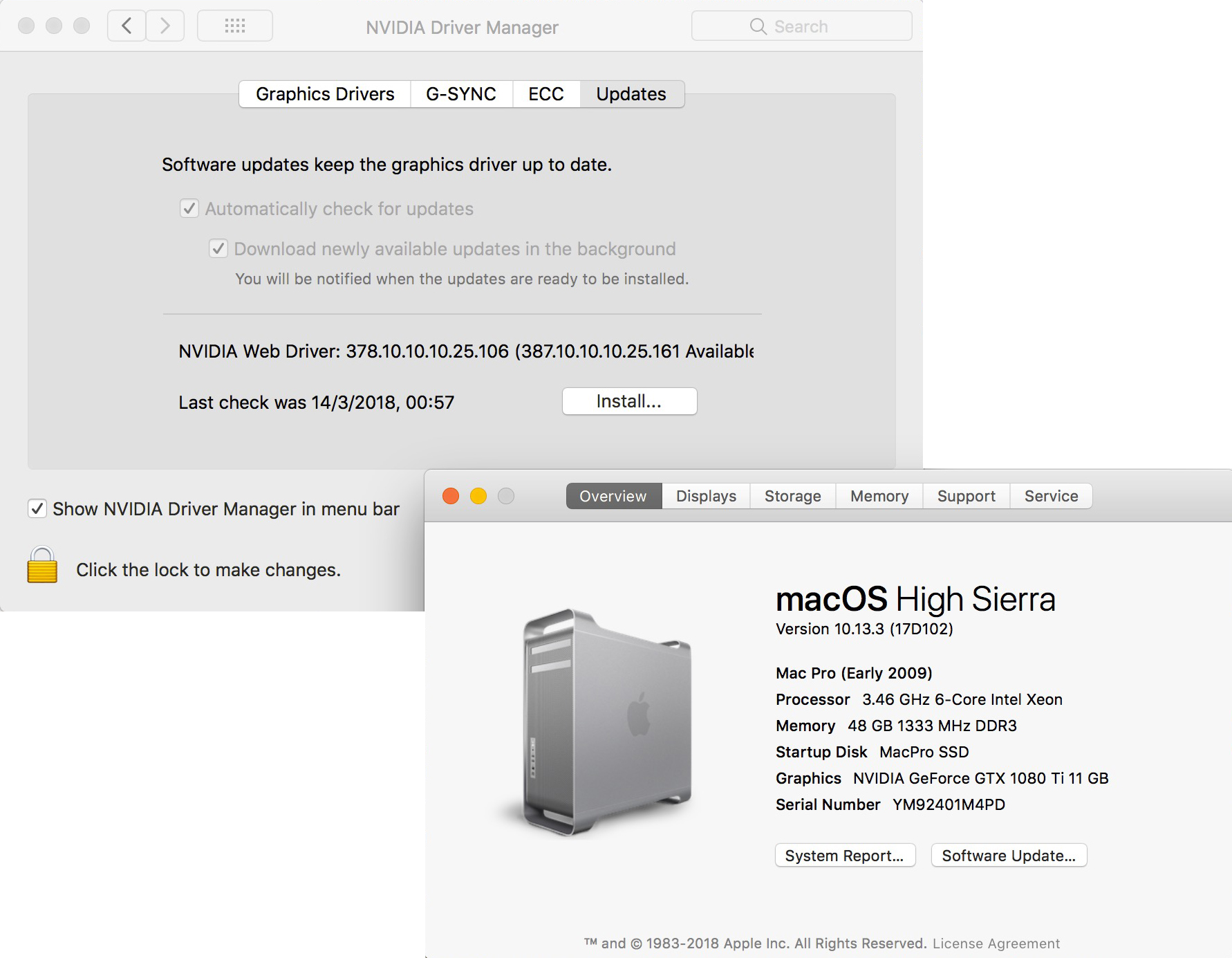Open the Service tab in About This Mac

tap(1051, 496)
